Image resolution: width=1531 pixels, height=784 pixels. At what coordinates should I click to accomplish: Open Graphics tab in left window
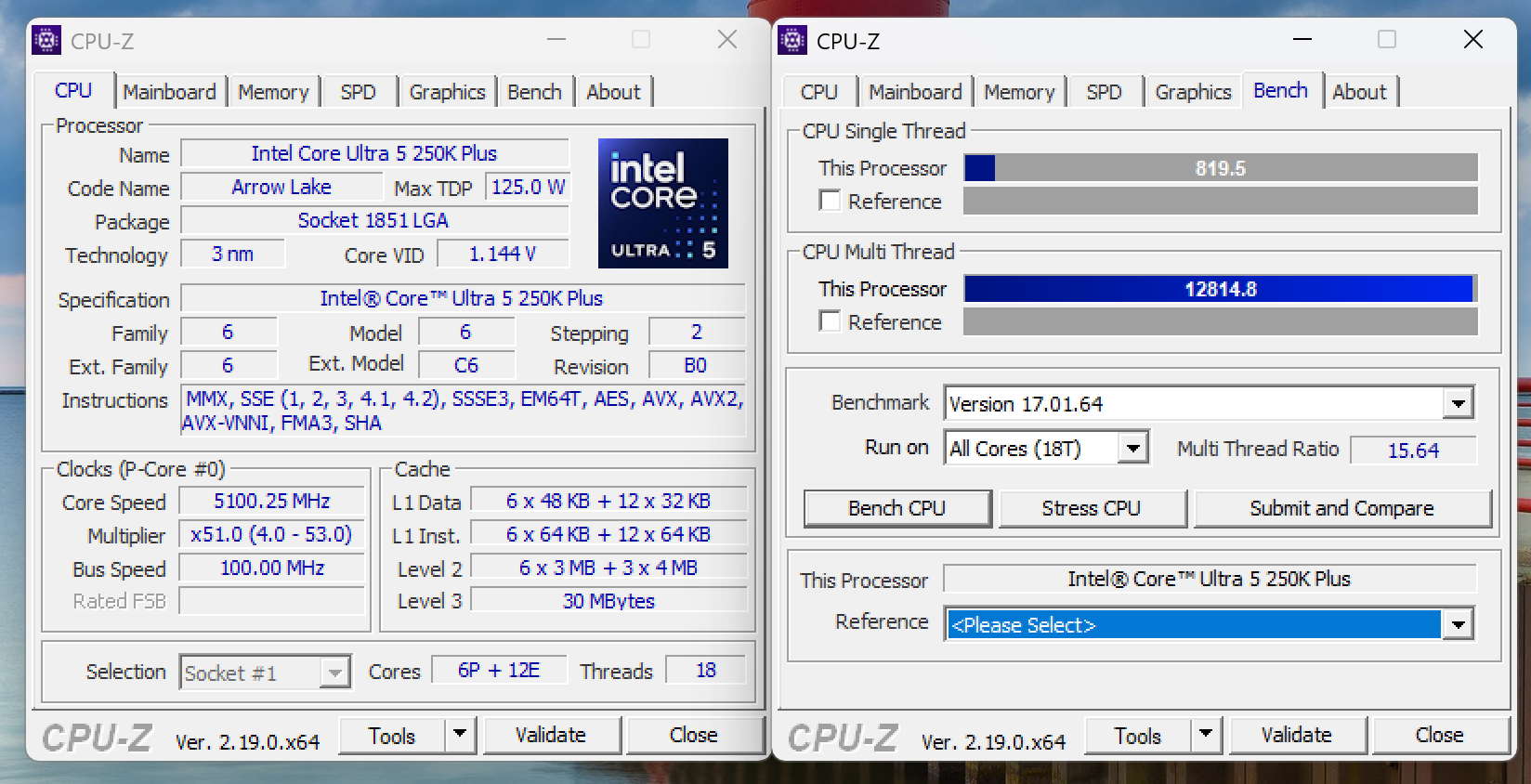point(448,92)
